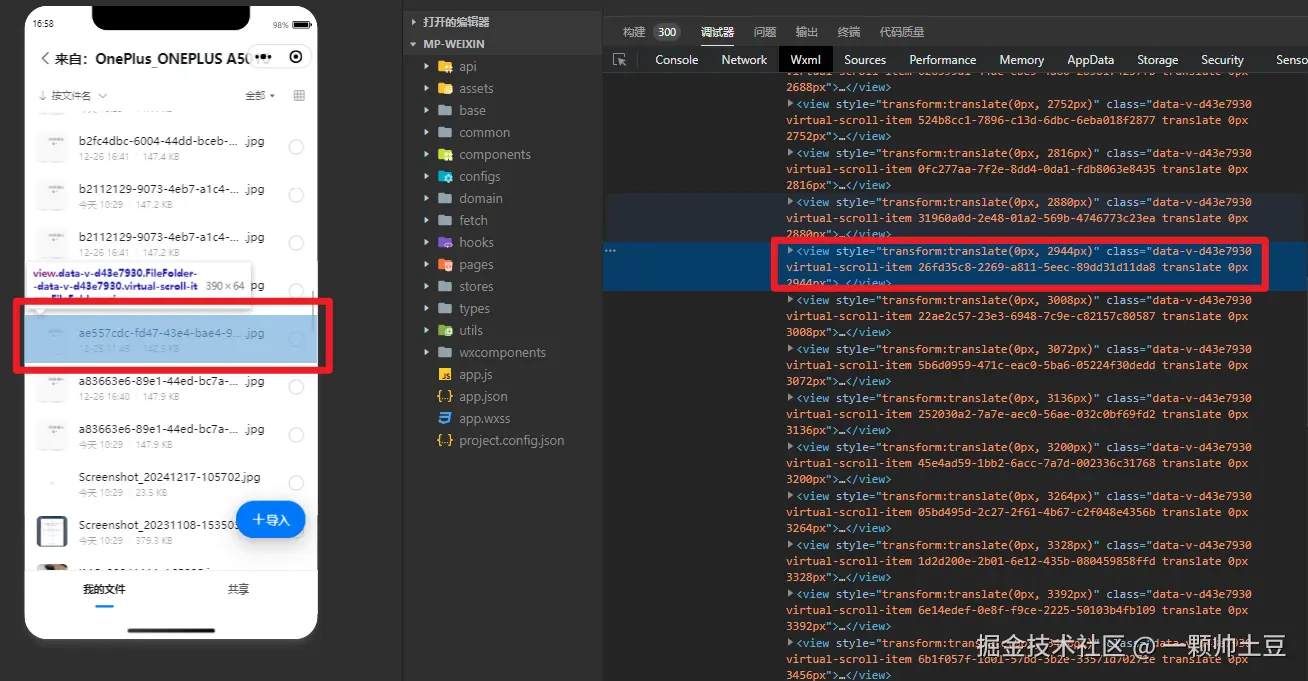Viewport: 1308px width, 681px height.
Task: Expand the assets folder arrow
Action: 427,88
